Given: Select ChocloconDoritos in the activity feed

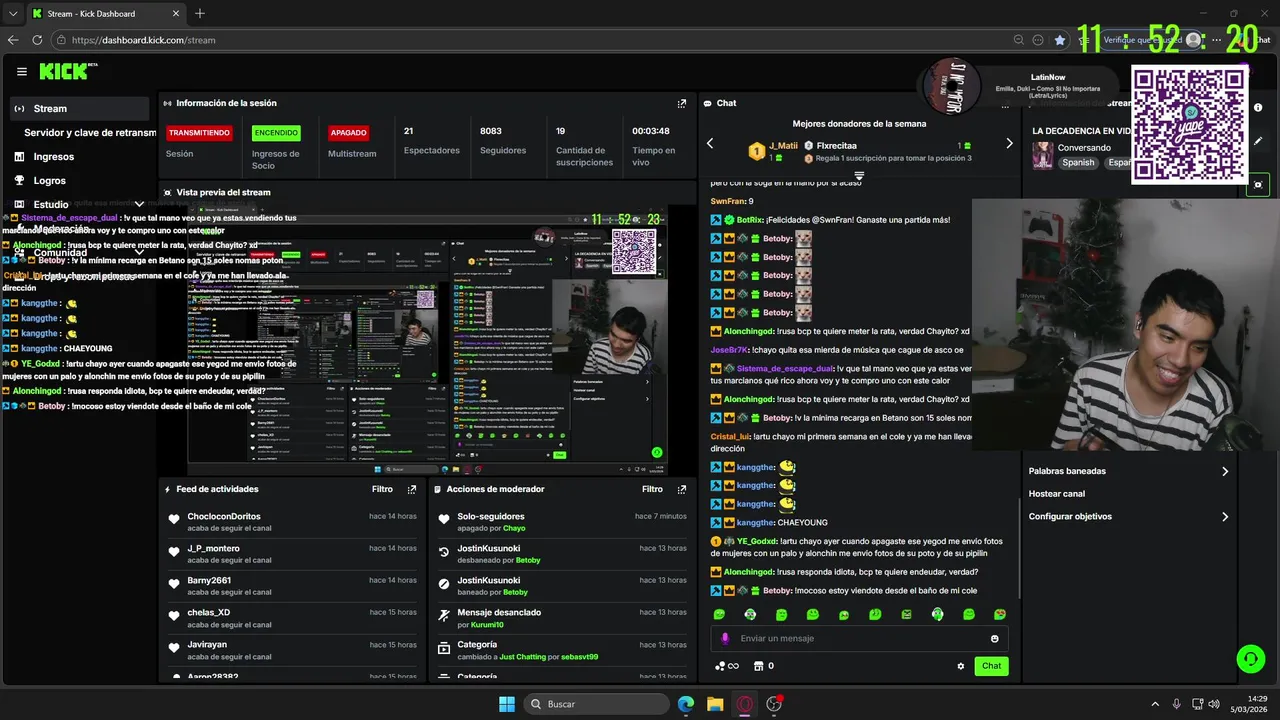Looking at the screenshot, I should pos(224,516).
